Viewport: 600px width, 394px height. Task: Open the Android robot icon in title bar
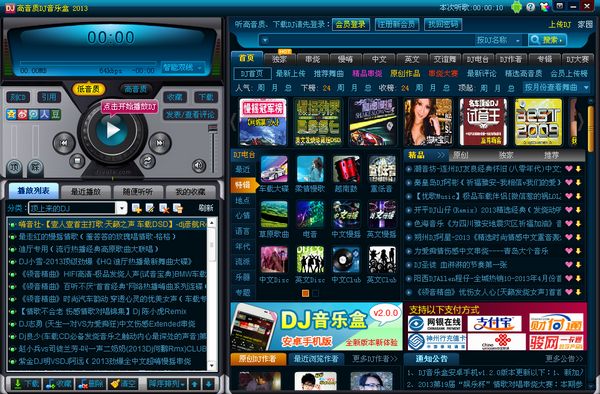[516, 7]
